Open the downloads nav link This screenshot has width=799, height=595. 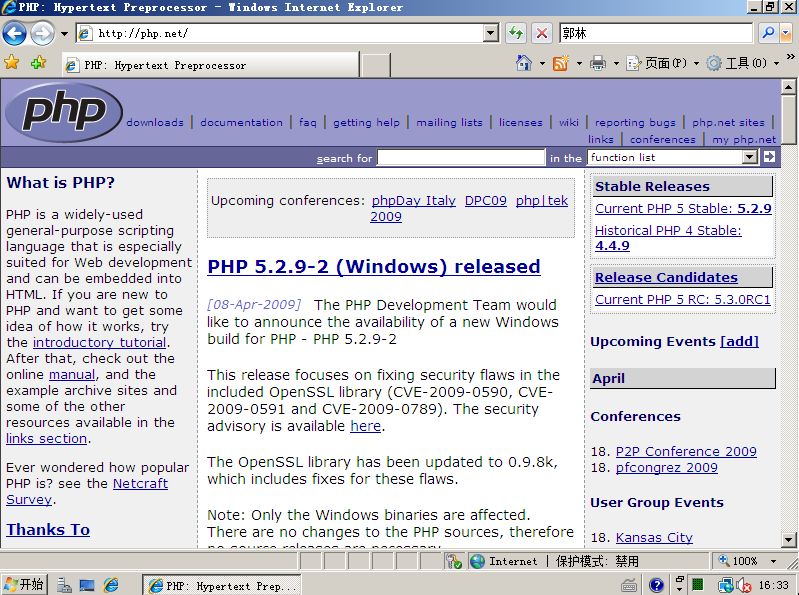click(155, 122)
